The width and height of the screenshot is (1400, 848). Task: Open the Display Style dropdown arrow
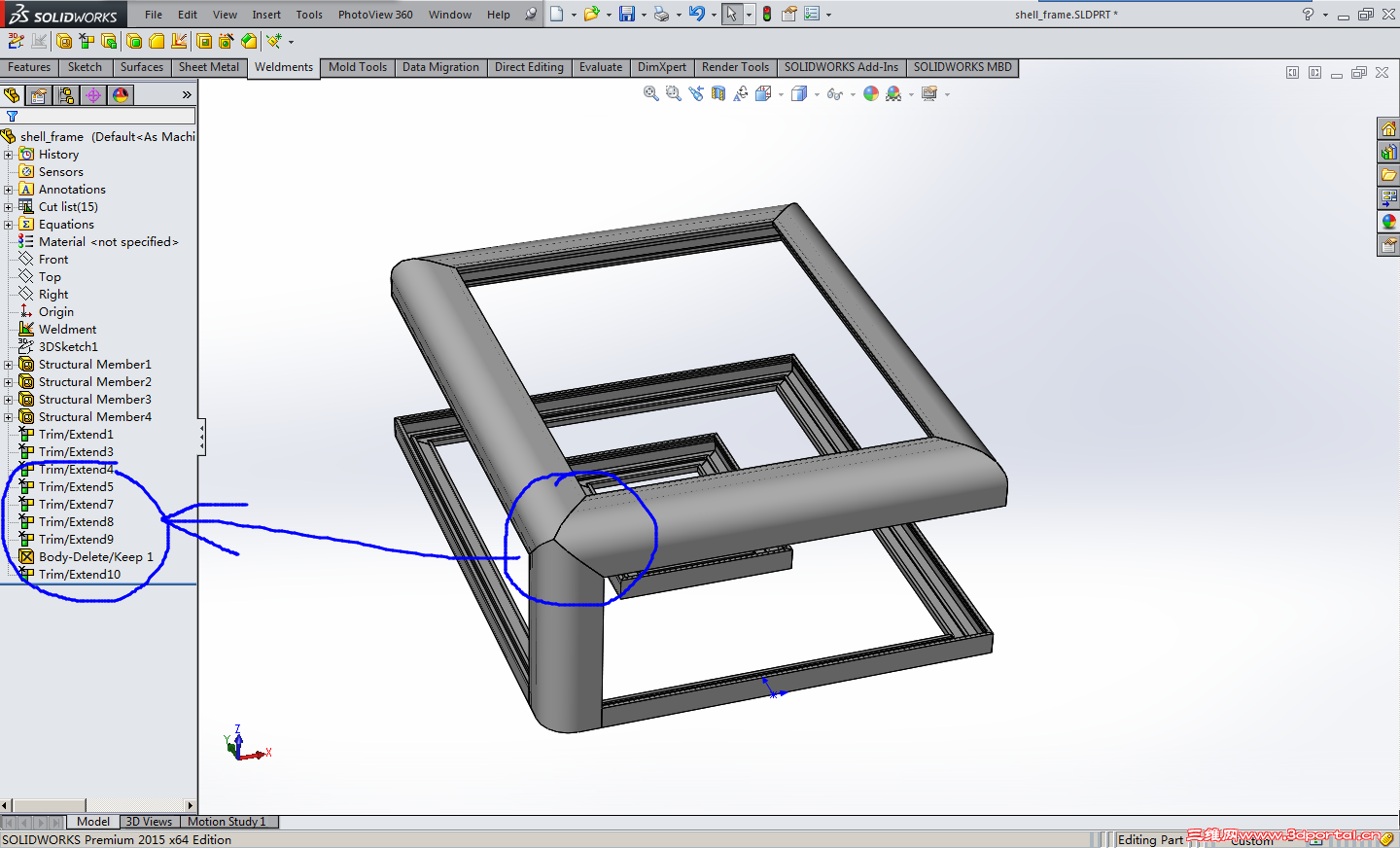817,94
